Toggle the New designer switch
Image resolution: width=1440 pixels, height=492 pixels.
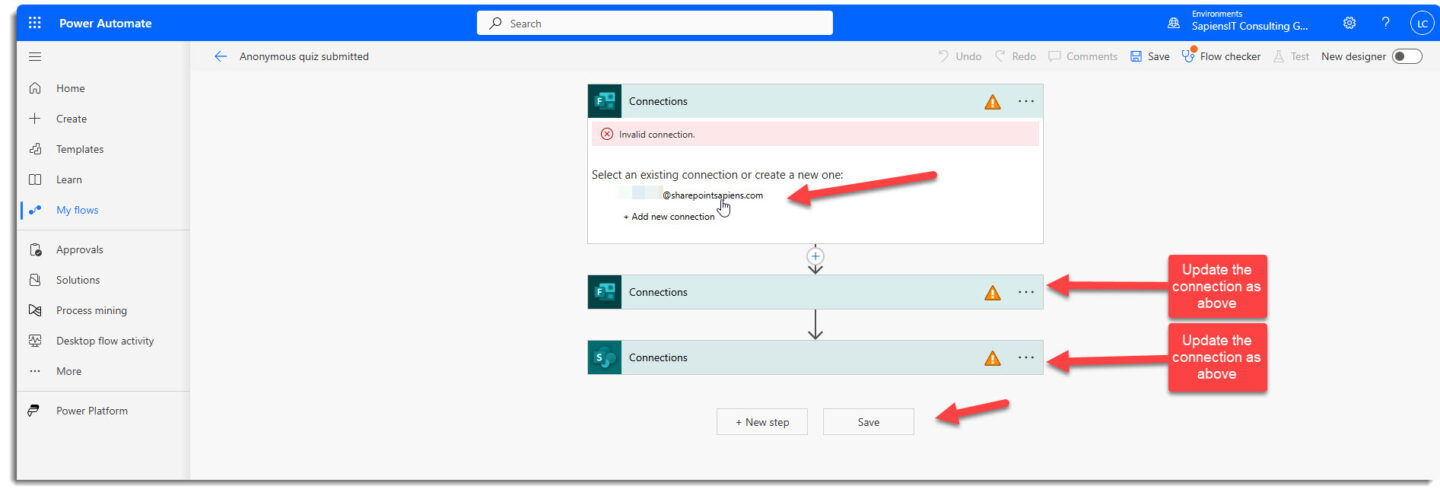tap(1406, 57)
